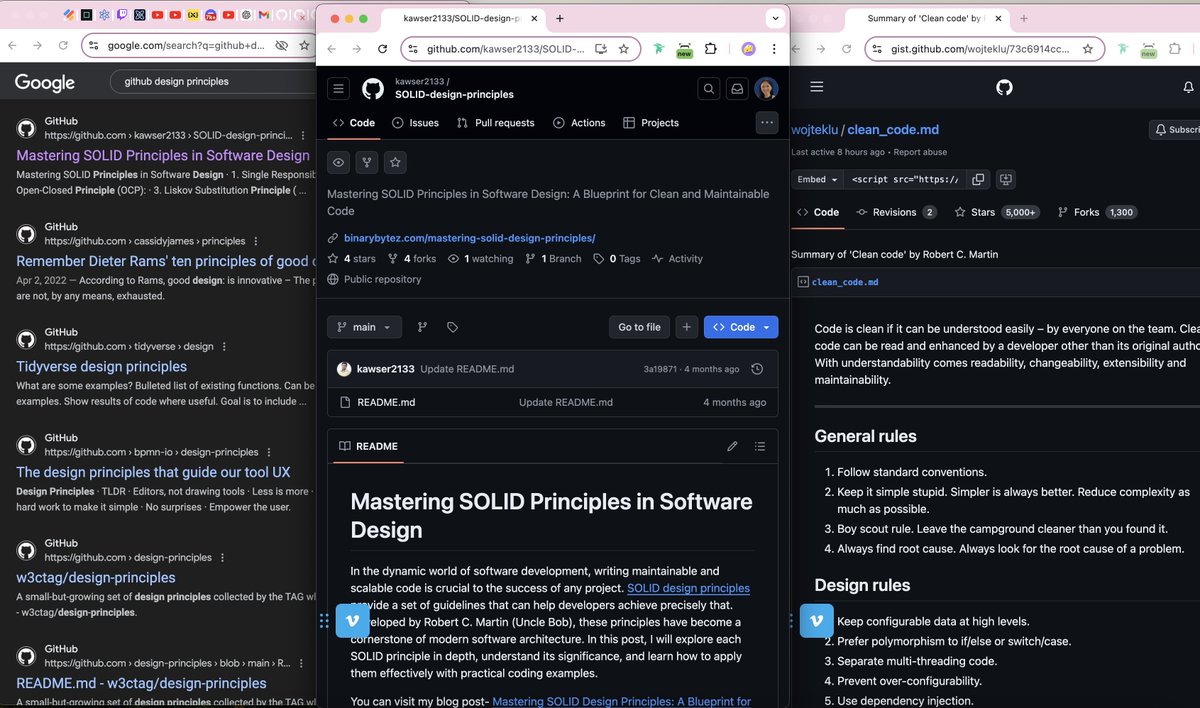Bookmark Google search page with star icon

pyautogui.click(x=305, y=45)
